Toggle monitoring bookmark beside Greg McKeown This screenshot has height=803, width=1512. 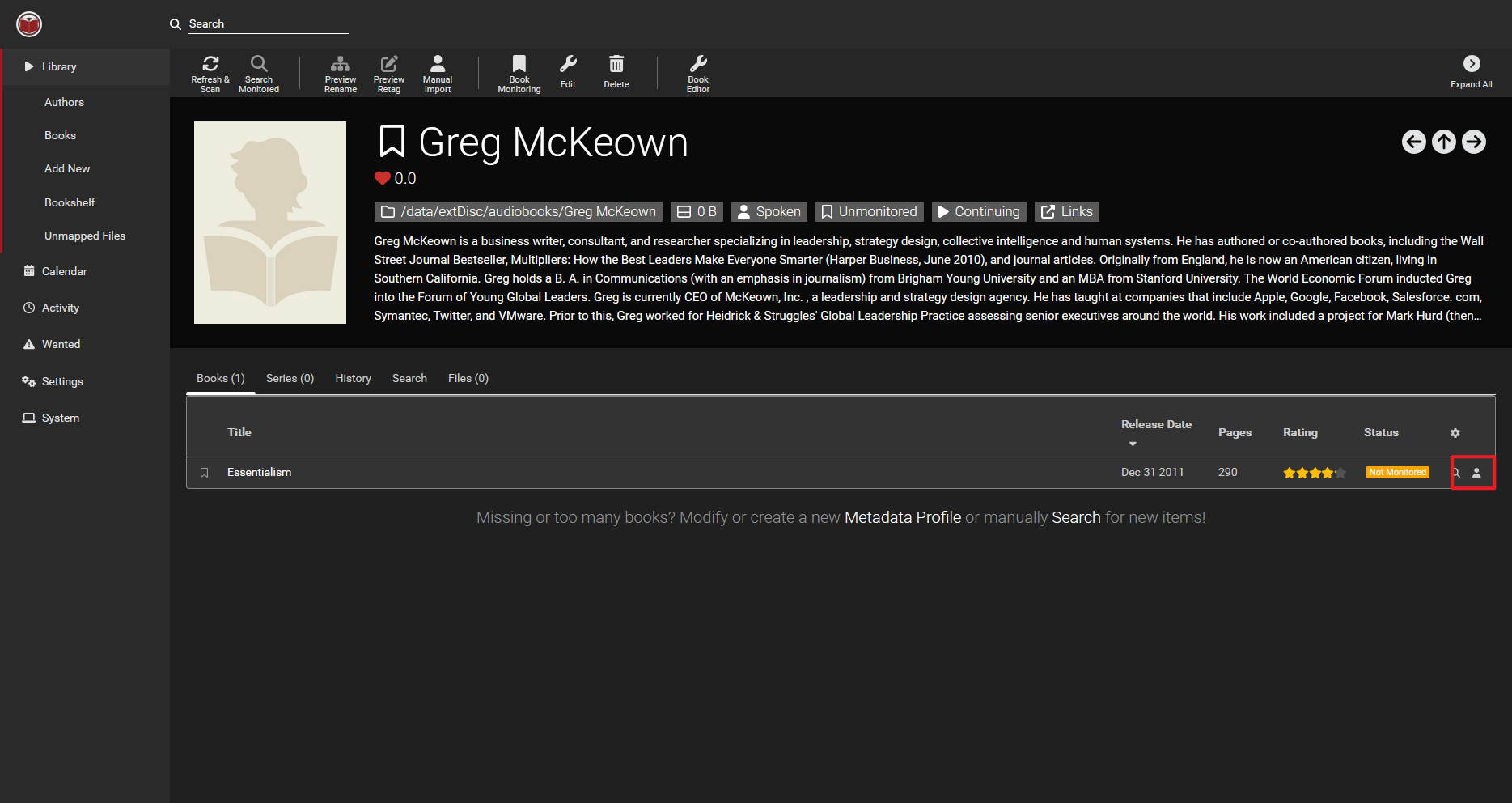(x=392, y=142)
